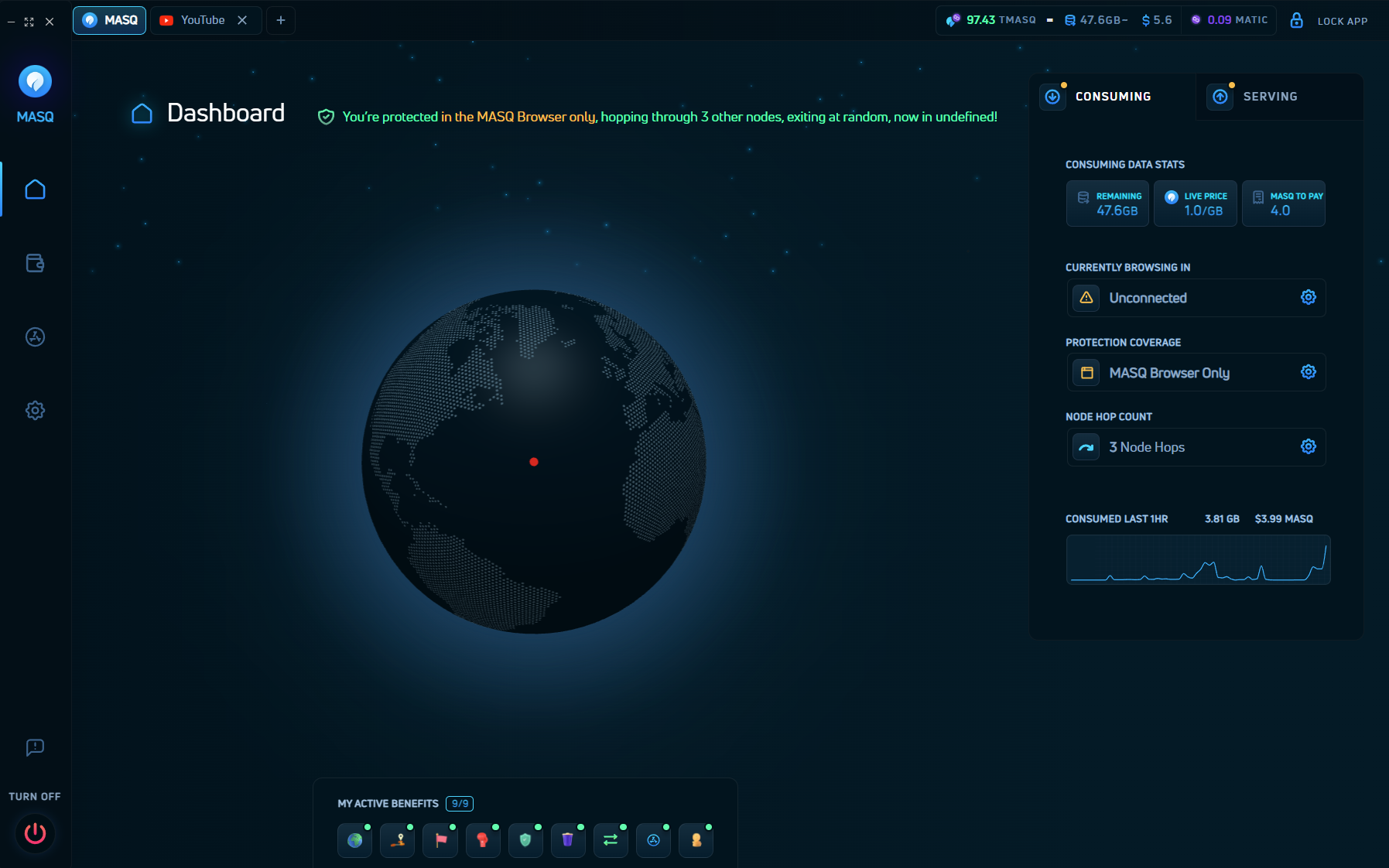Screen dimensions: 1389x868
Task: Click the 47.6GB data balance indicator
Action: click(x=1096, y=20)
